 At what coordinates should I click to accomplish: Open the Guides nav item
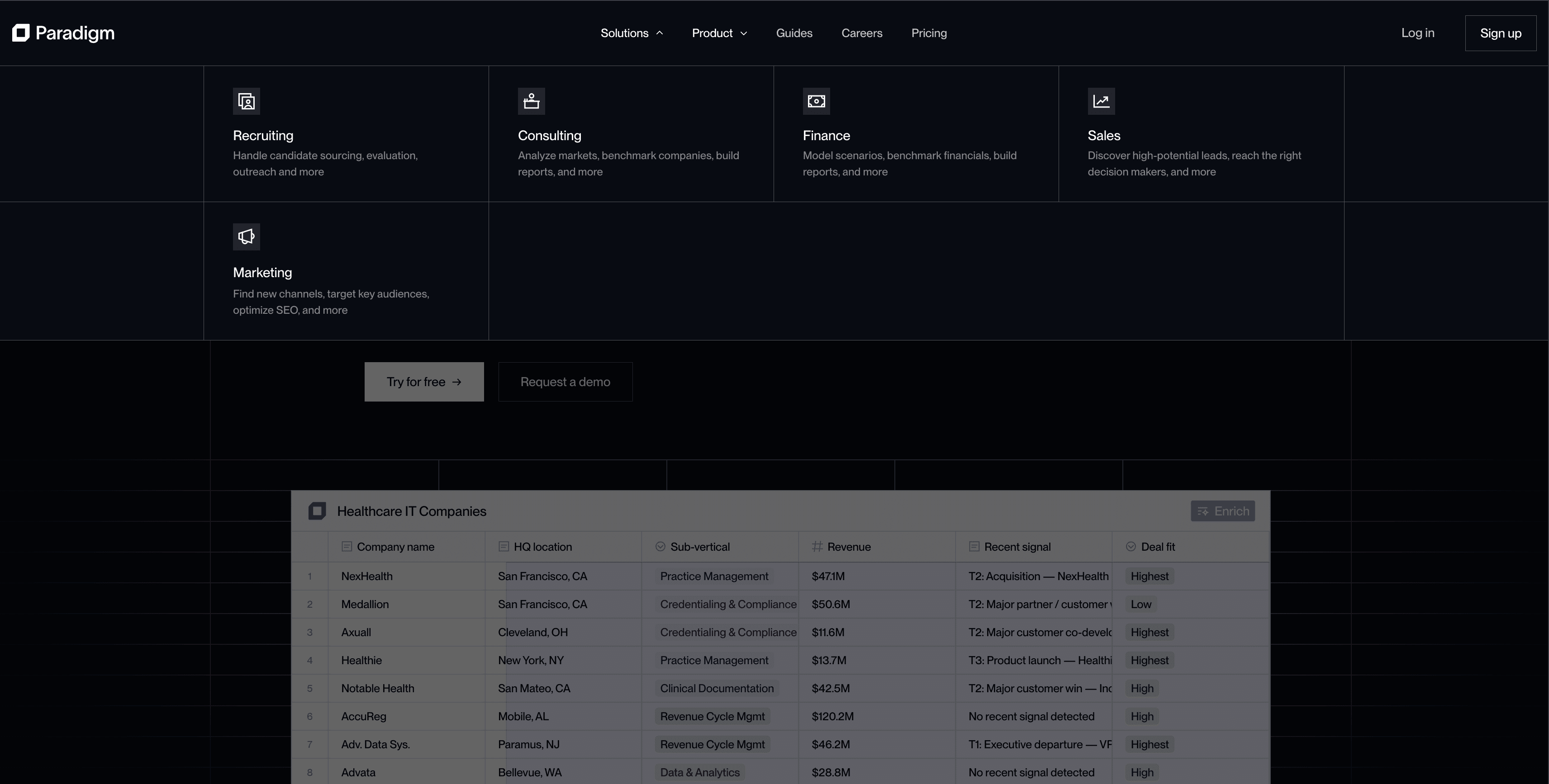pyautogui.click(x=794, y=33)
